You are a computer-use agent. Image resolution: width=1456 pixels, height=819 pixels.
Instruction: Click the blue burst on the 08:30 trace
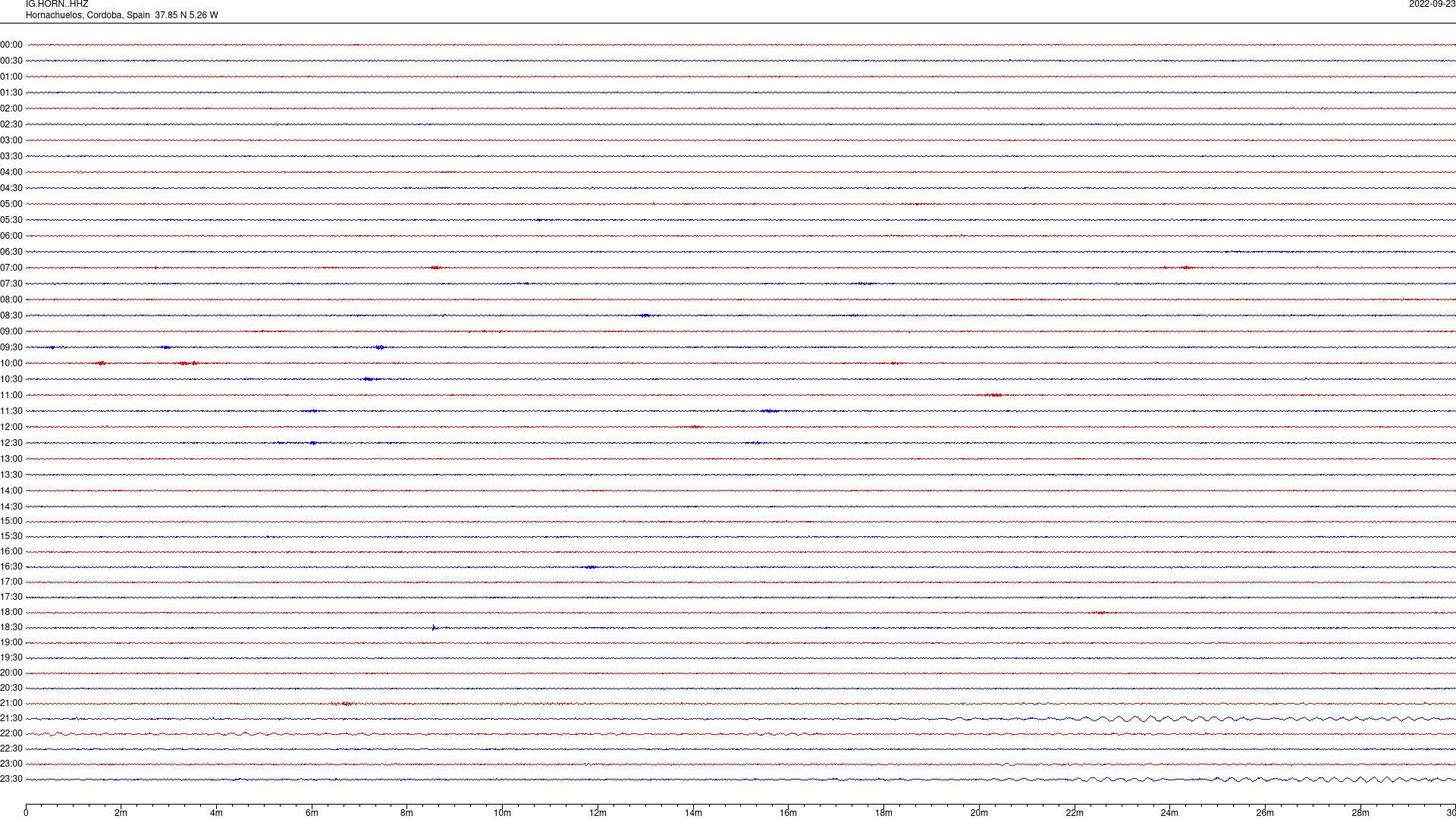click(x=645, y=315)
